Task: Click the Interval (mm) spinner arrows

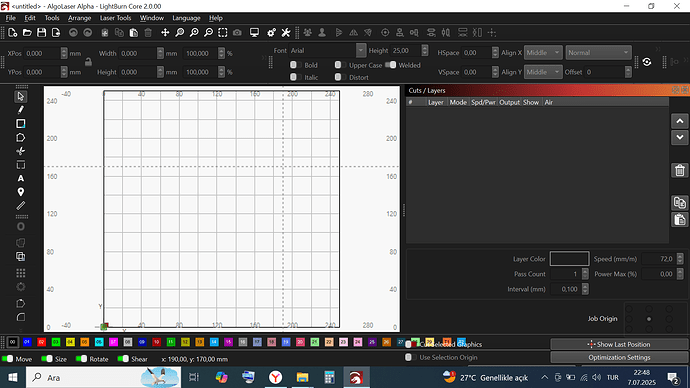Action: tap(585, 289)
